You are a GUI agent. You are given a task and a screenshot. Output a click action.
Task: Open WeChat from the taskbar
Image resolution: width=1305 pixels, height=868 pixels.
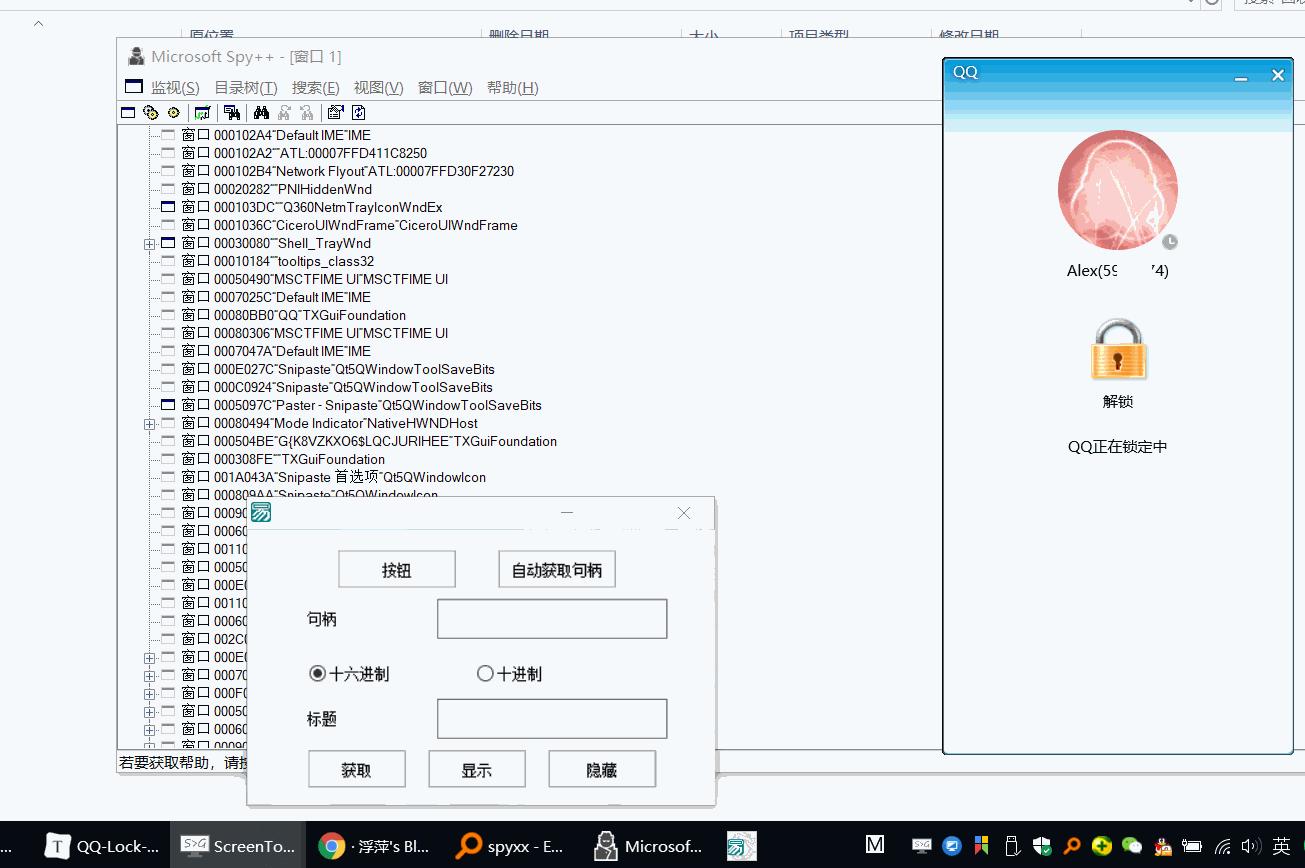pyautogui.click(x=1131, y=846)
